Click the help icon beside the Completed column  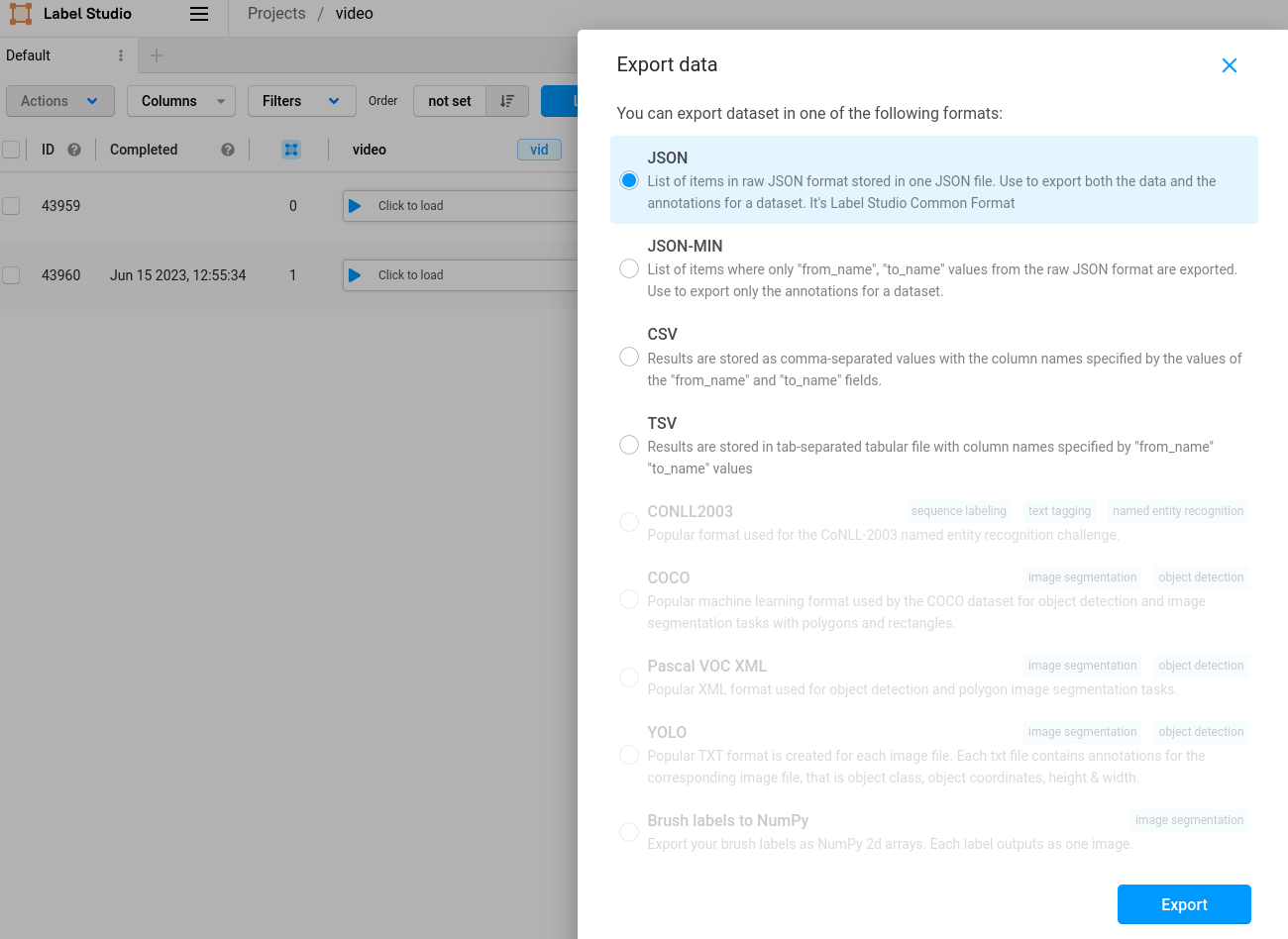(227, 149)
